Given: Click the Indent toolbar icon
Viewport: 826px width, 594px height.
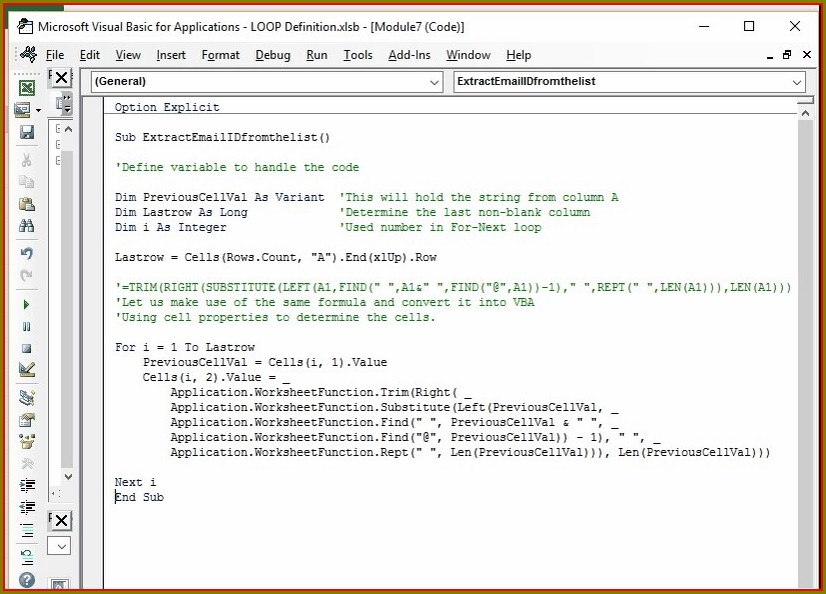Looking at the screenshot, I should coord(27,485).
